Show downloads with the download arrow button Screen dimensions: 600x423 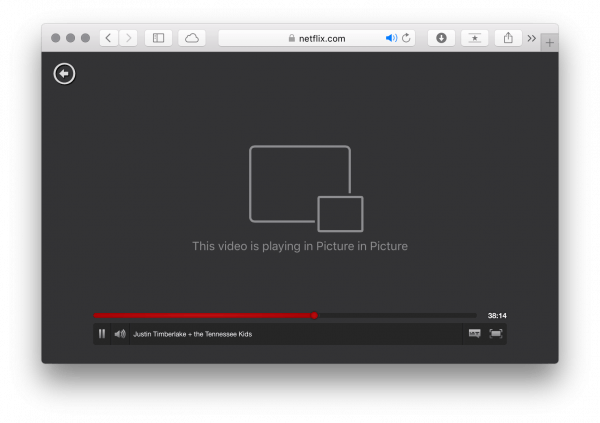click(441, 38)
